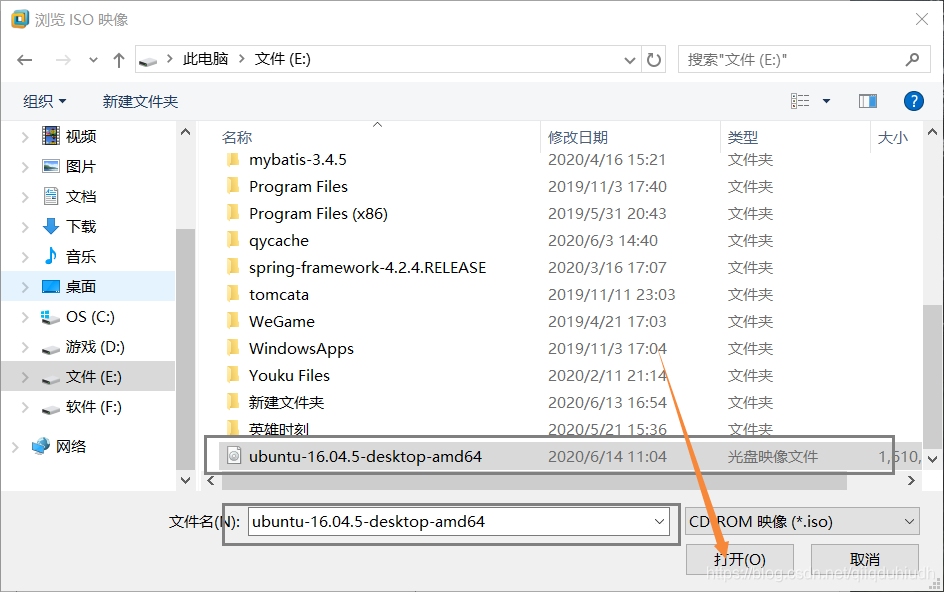Focus the search 文件 (E:) box
The width and height of the screenshot is (944, 592).
click(x=804, y=59)
